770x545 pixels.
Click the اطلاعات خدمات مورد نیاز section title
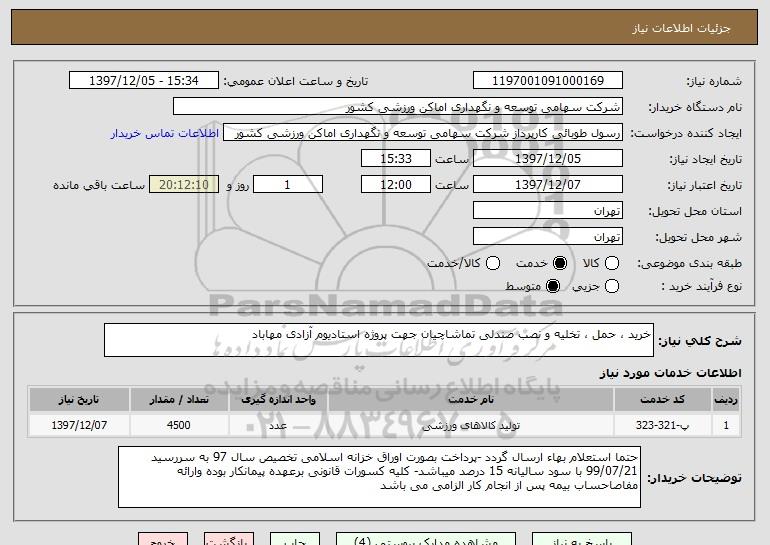(x=670, y=373)
